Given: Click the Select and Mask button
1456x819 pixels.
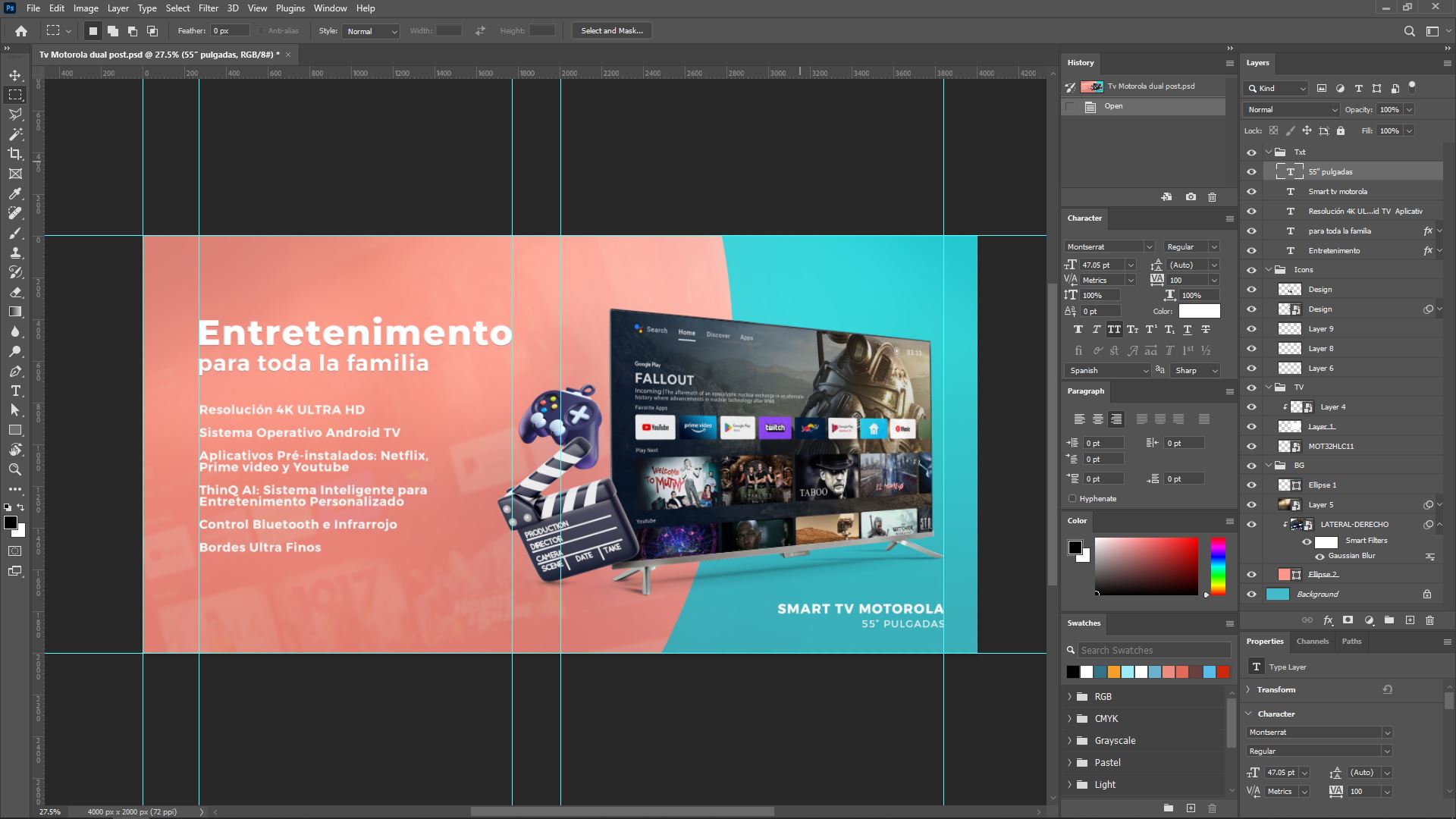Looking at the screenshot, I should tap(611, 31).
